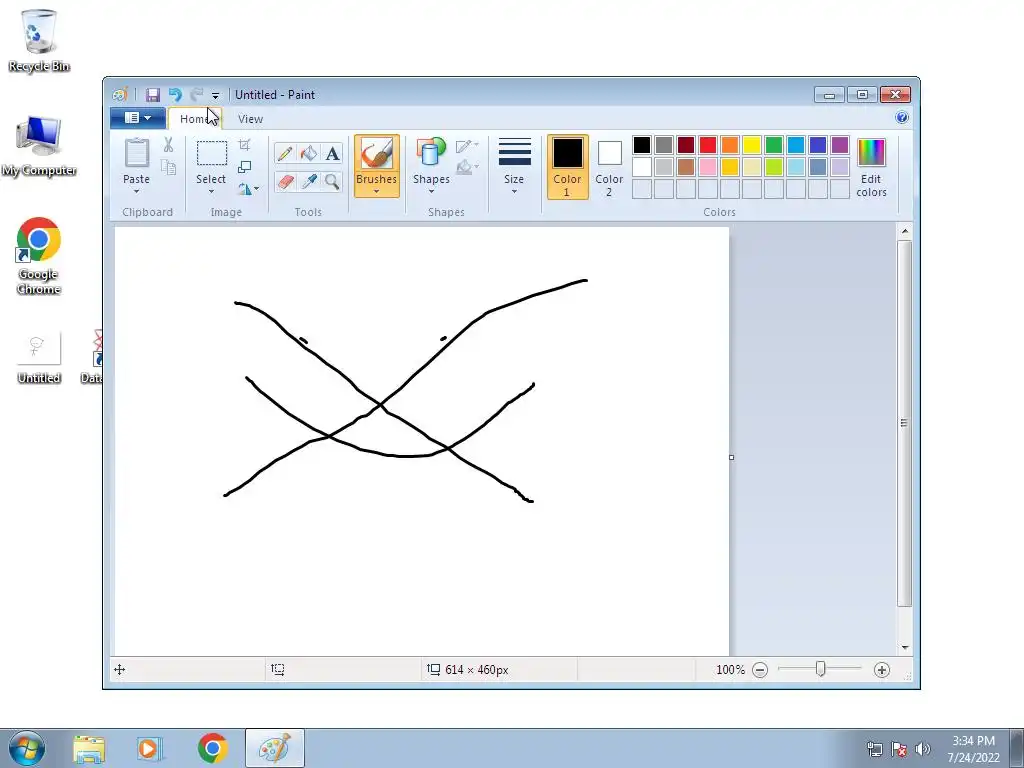Expand the Shapes dropdown arrow
The image size is (1024, 768).
[431, 191]
